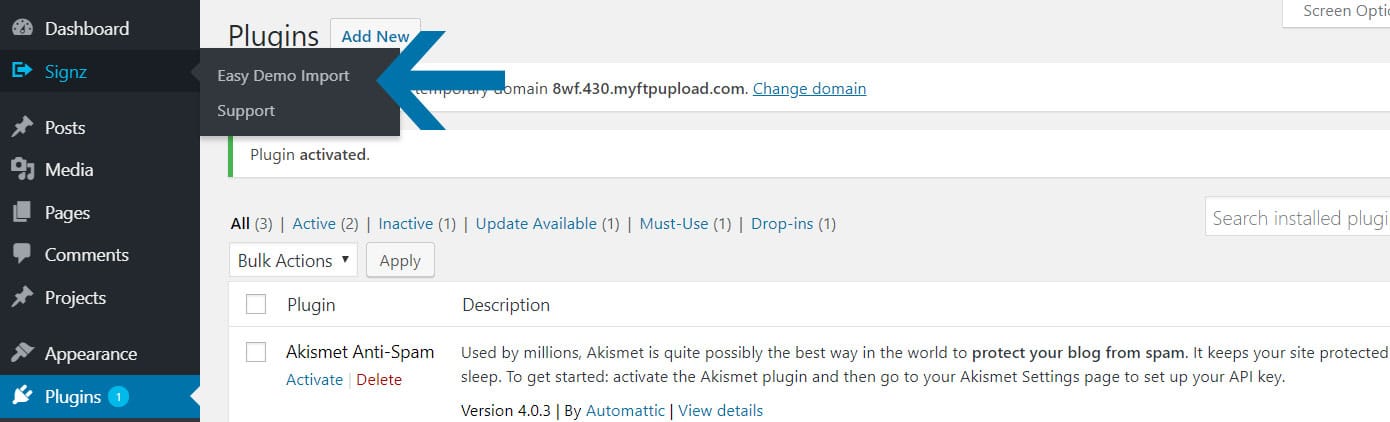Screen dimensions: 1390x422
Task: Click the Plugins plug icon
Action: [22, 397]
